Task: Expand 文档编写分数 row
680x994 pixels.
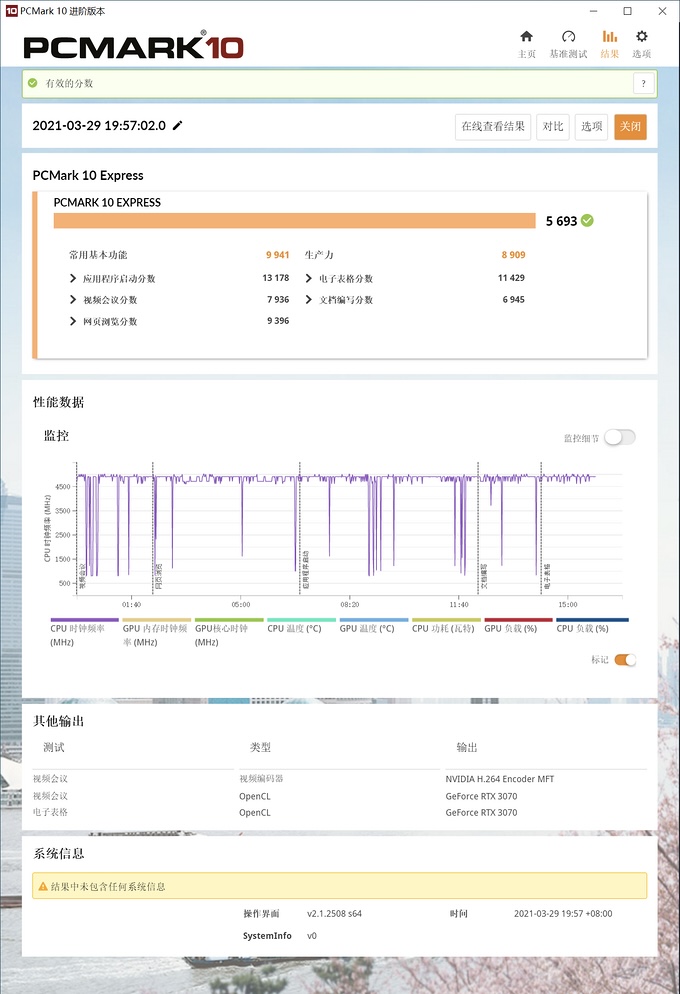Action: click(309, 300)
